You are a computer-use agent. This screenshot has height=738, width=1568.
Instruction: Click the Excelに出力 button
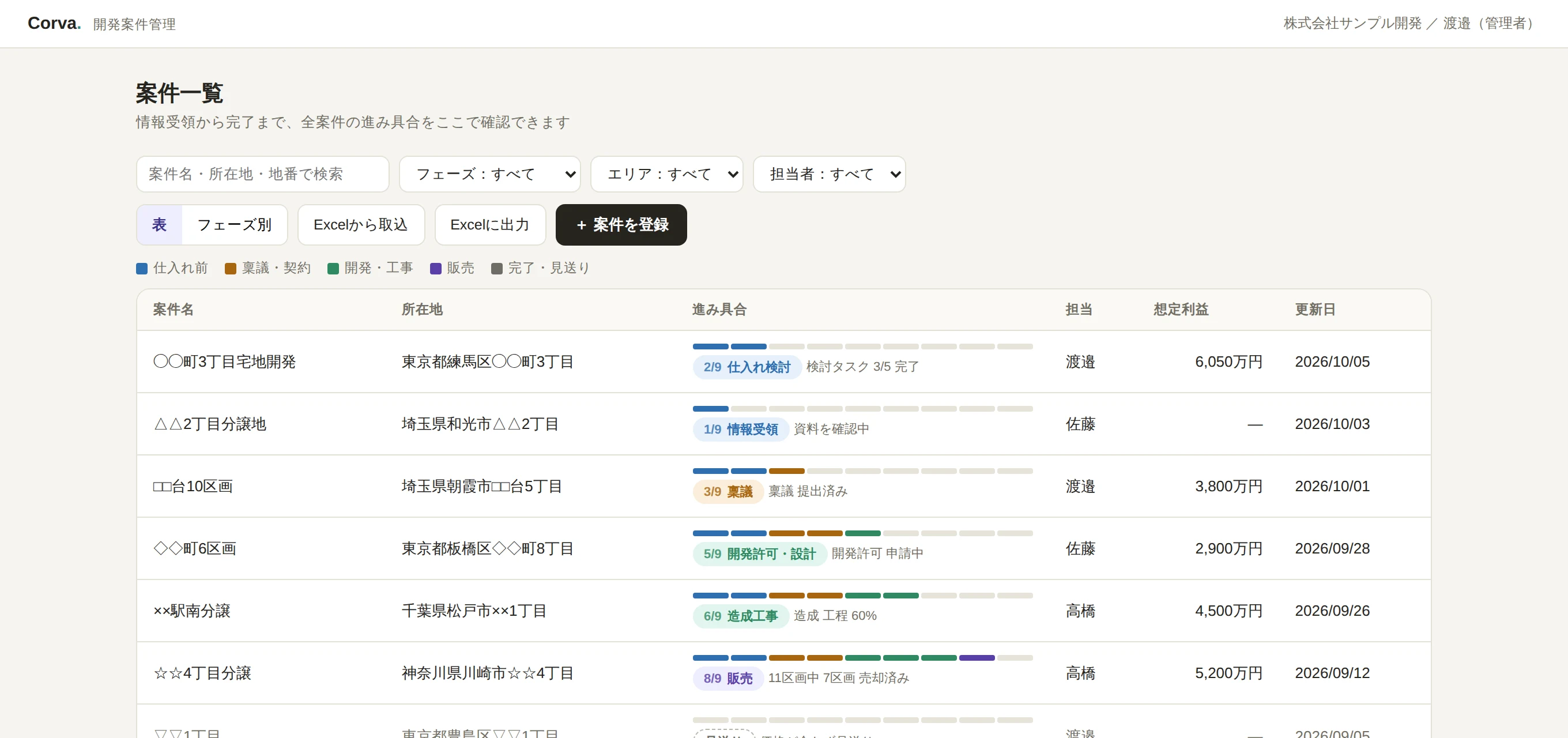click(x=490, y=225)
